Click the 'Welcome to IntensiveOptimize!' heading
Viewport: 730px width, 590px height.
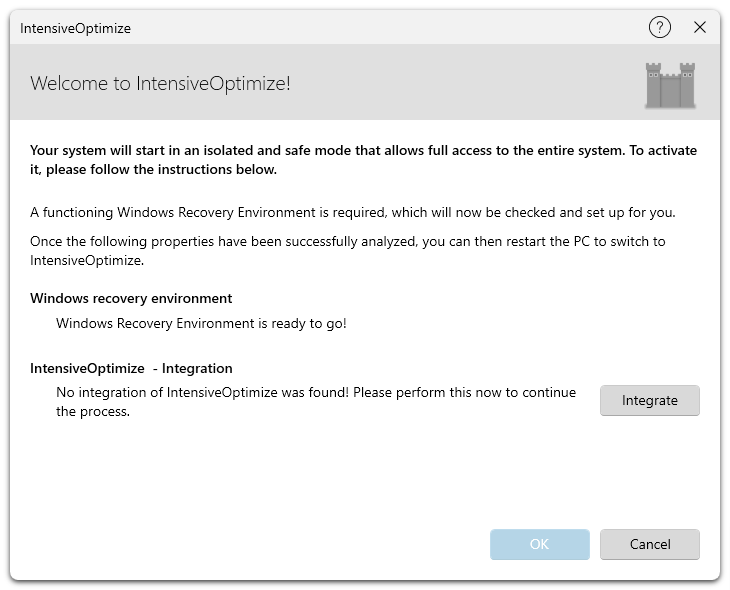(160, 83)
